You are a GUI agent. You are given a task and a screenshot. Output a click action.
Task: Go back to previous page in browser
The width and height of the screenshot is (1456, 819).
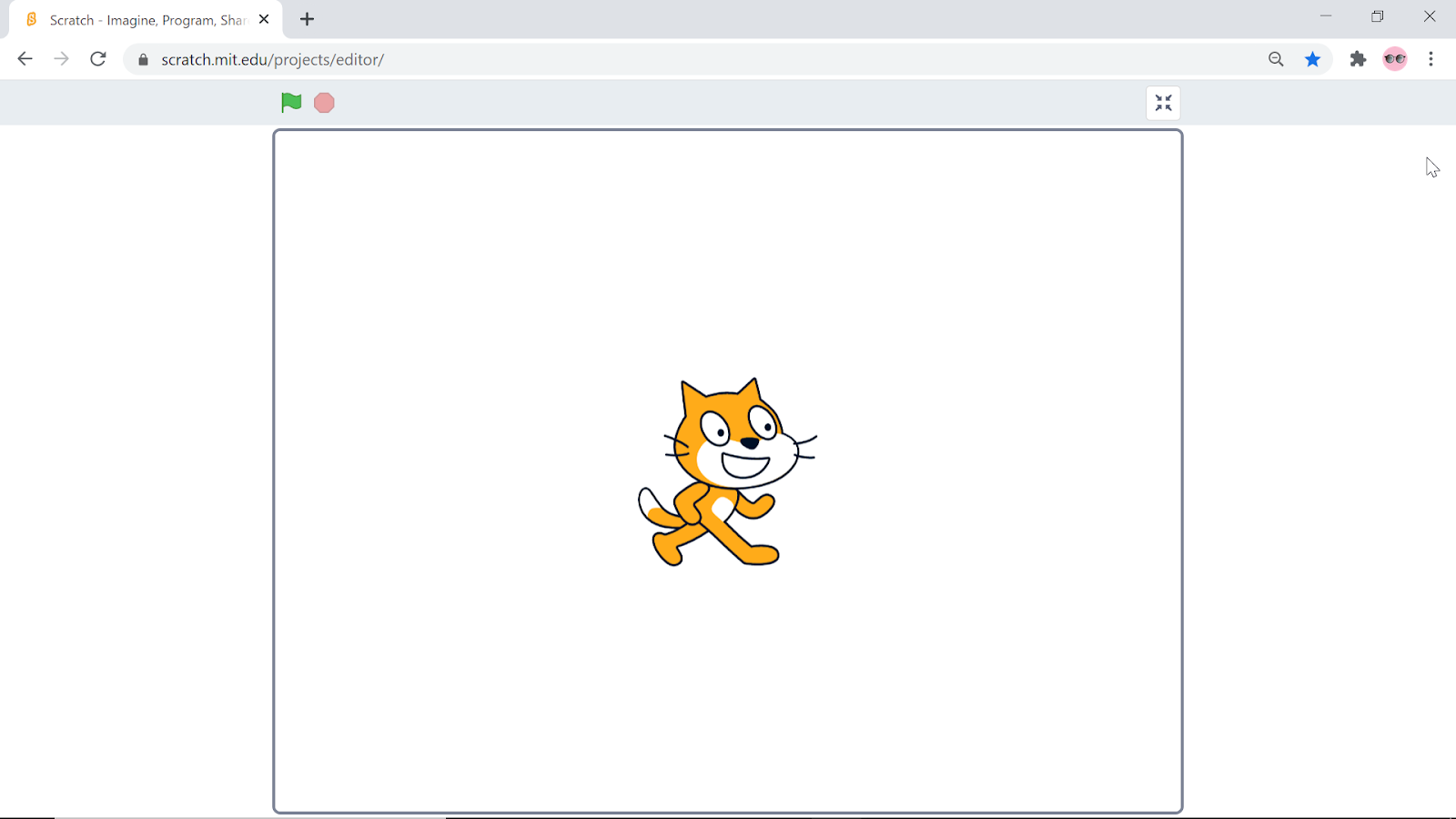tap(25, 59)
